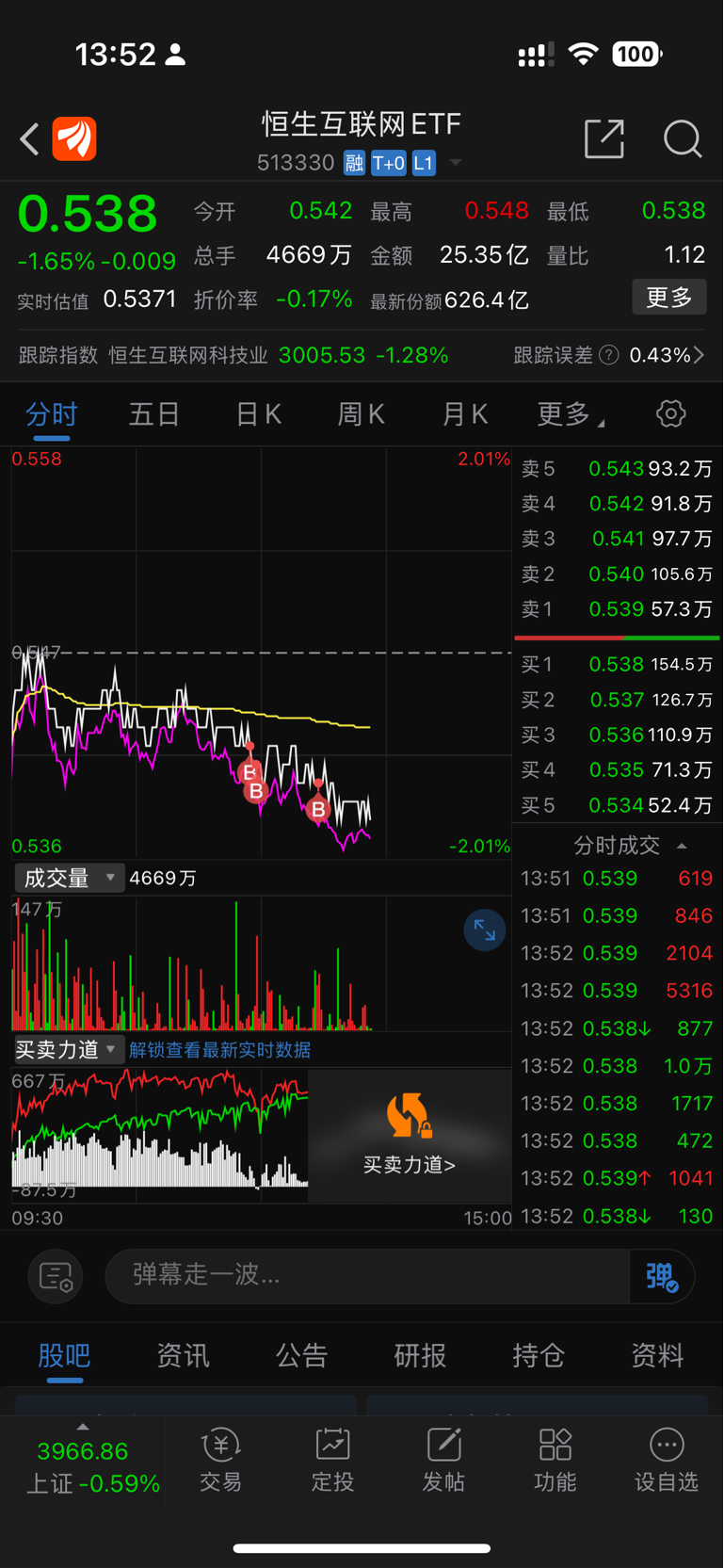The image size is (724, 1568).
Task: Open danmaku settings icon left of input
Action: tap(56, 1277)
